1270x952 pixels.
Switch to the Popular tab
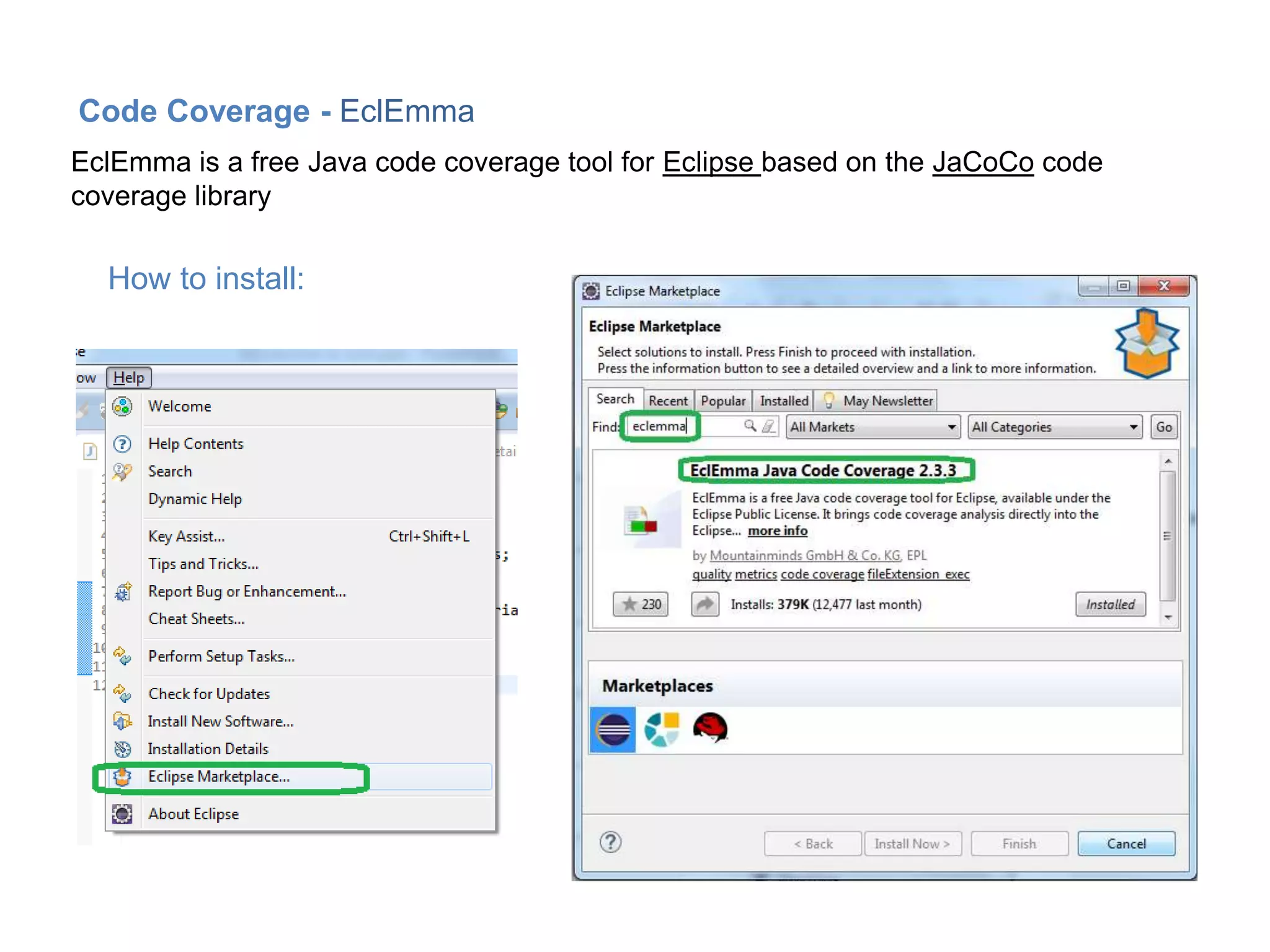(x=723, y=401)
